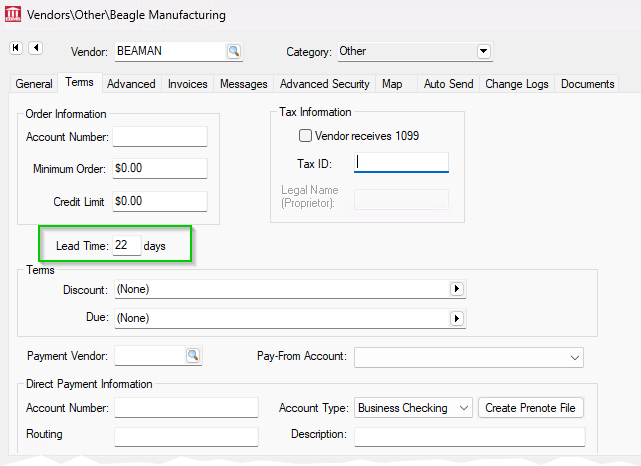The image size is (641, 466).
Task: Click the Create Prenote File button
Action: pyautogui.click(x=531, y=408)
